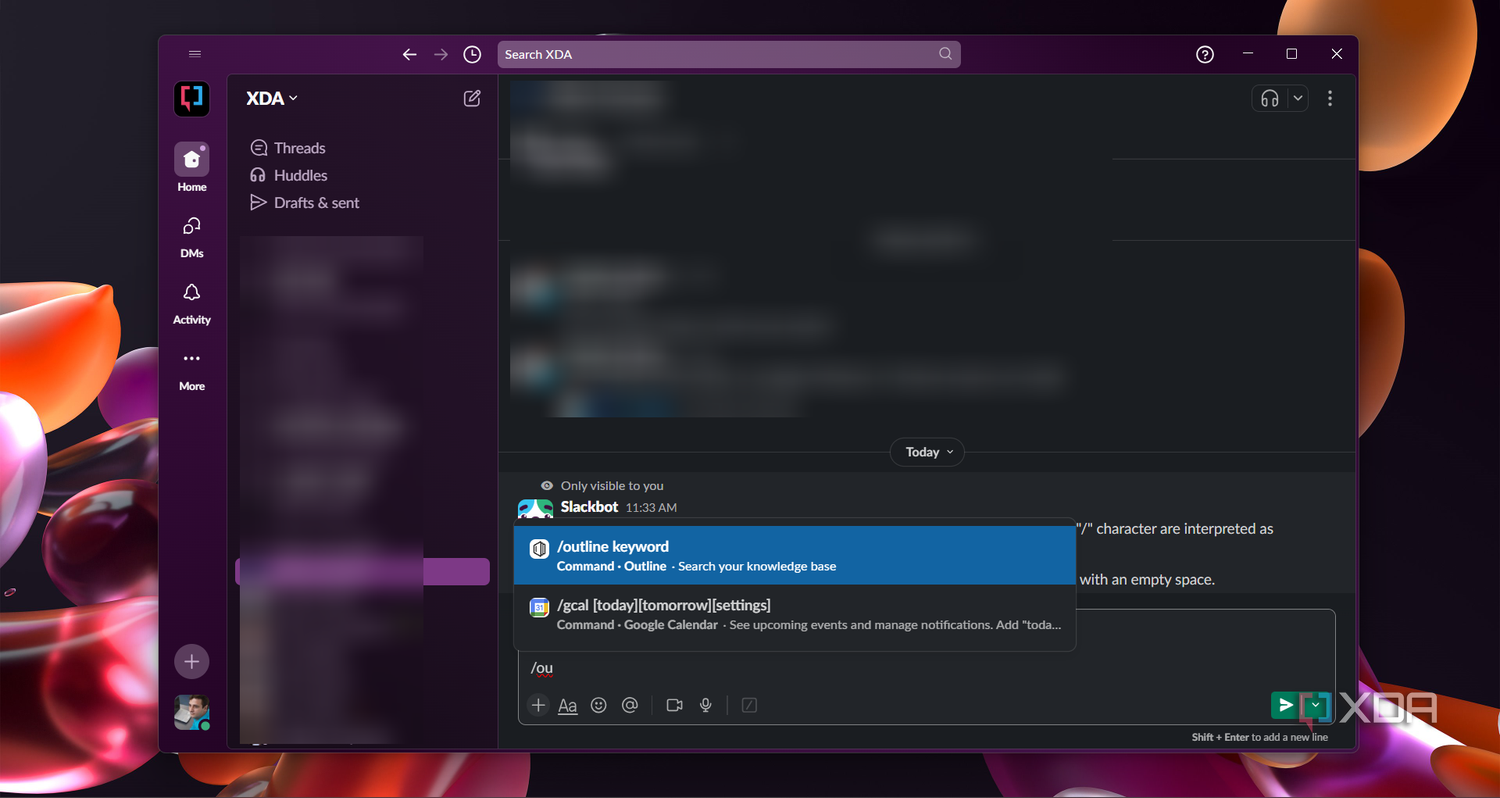Open Drafts & sent

(x=304, y=202)
